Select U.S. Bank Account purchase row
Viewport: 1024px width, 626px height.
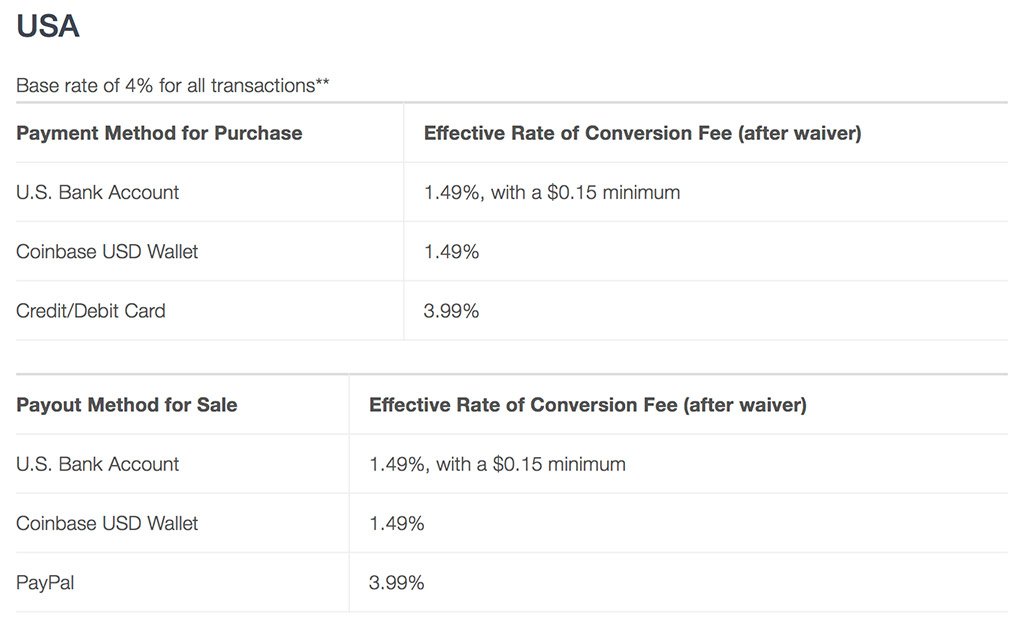click(x=97, y=192)
